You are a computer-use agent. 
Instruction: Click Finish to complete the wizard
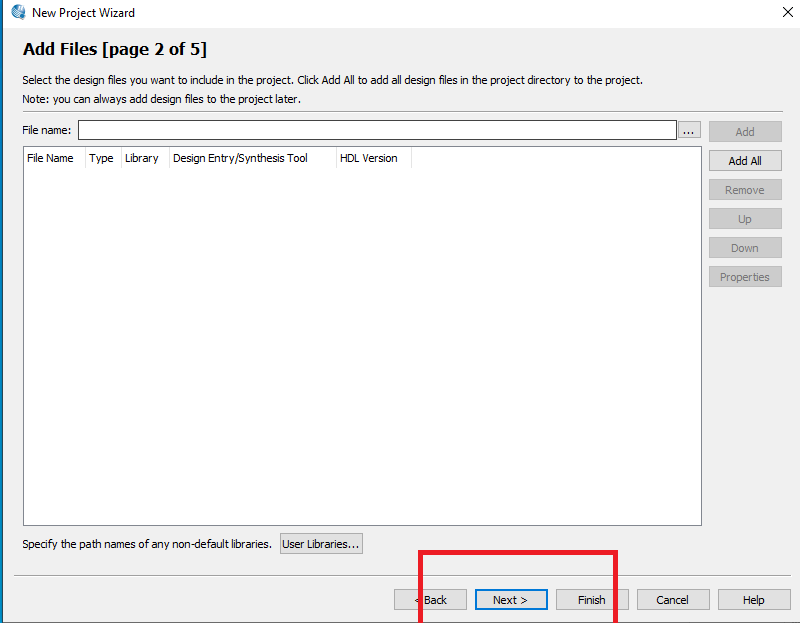coord(592,600)
